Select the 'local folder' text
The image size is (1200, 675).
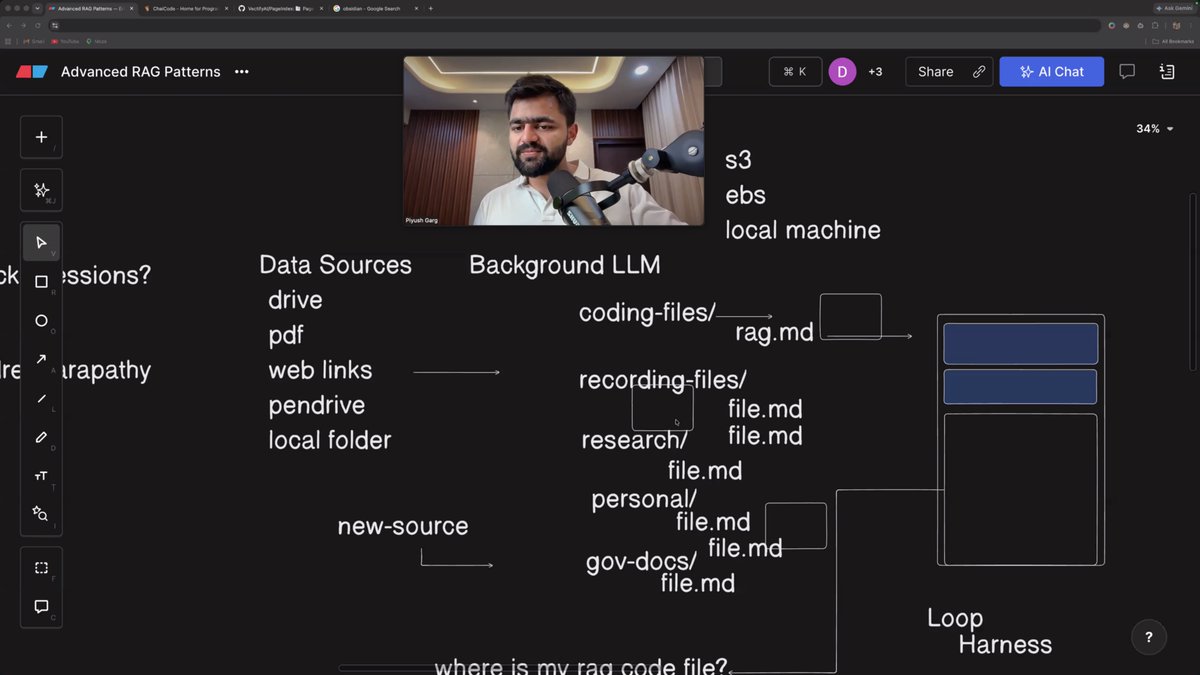(x=329, y=440)
